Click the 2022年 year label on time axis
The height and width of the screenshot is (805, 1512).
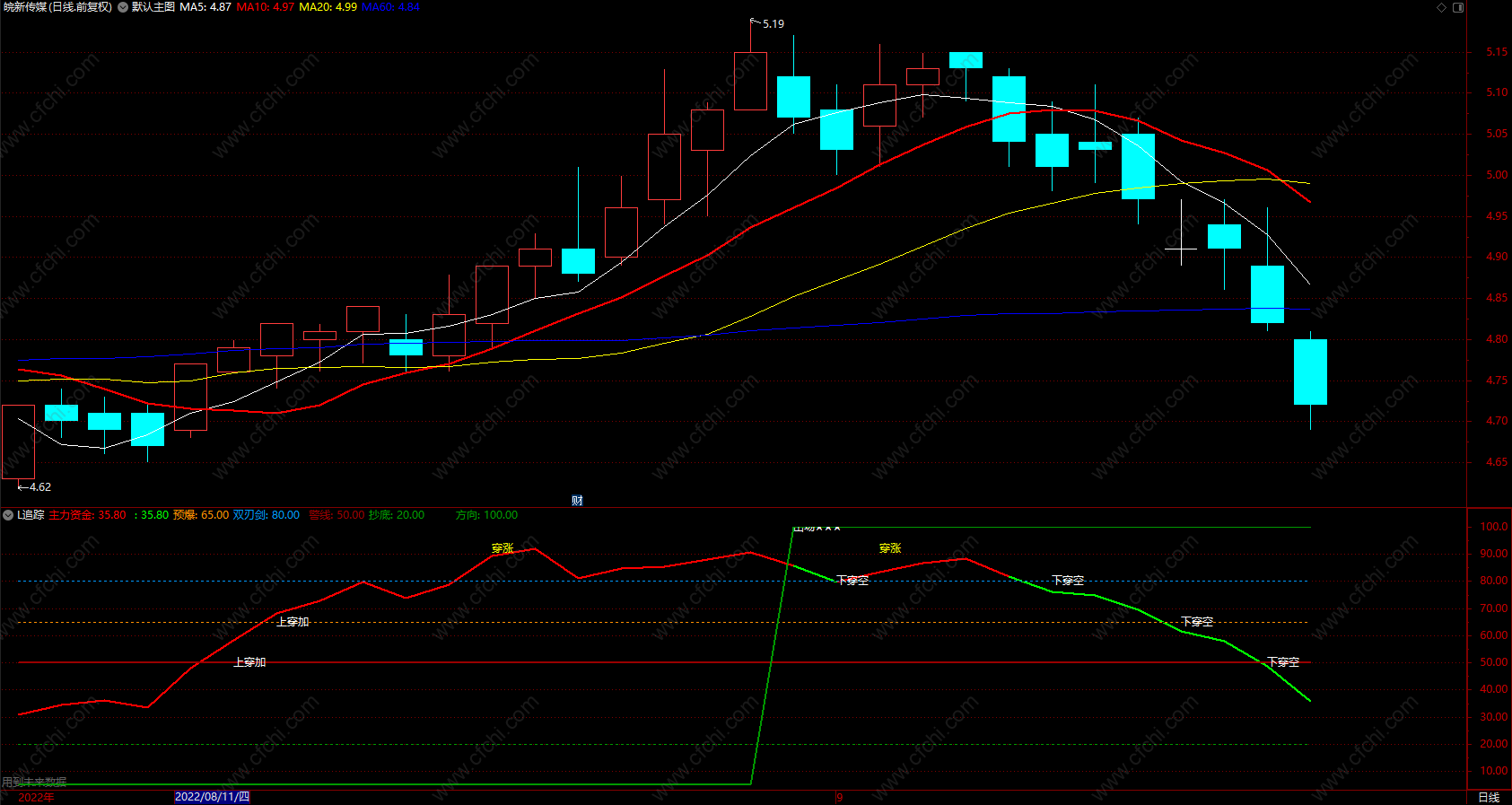pos(36,797)
